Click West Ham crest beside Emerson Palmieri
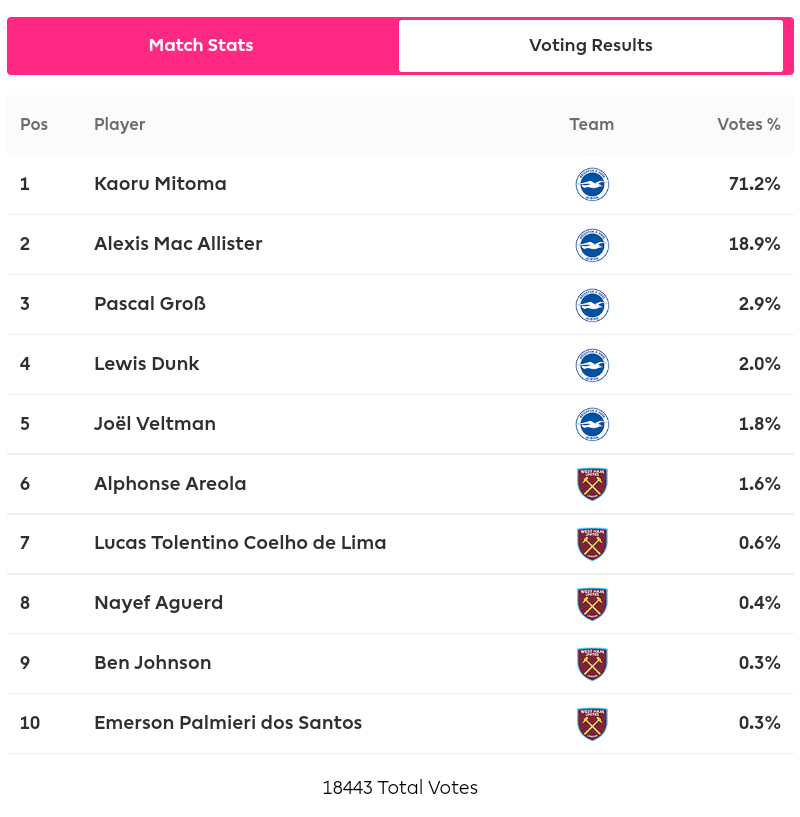The image size is (800, 817). click(x=592, y=724)
